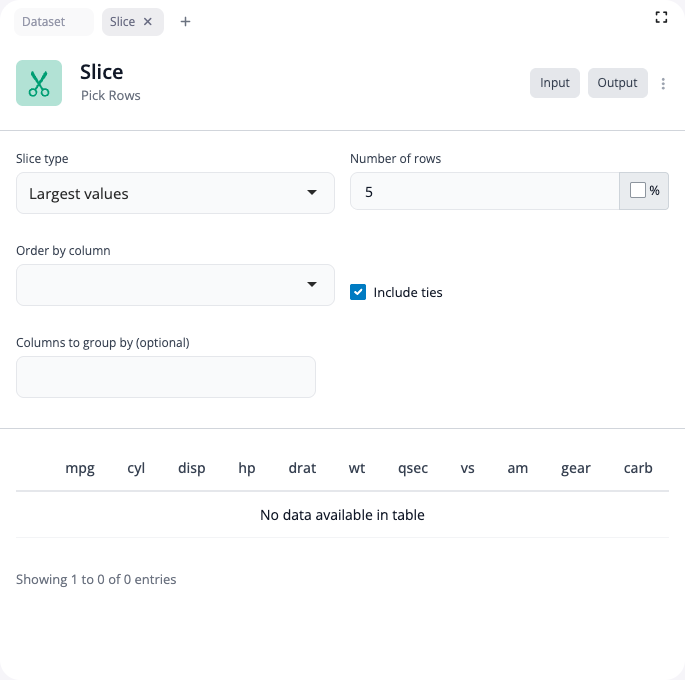
Task: Sort table by cyl column header
Action: 136,468
